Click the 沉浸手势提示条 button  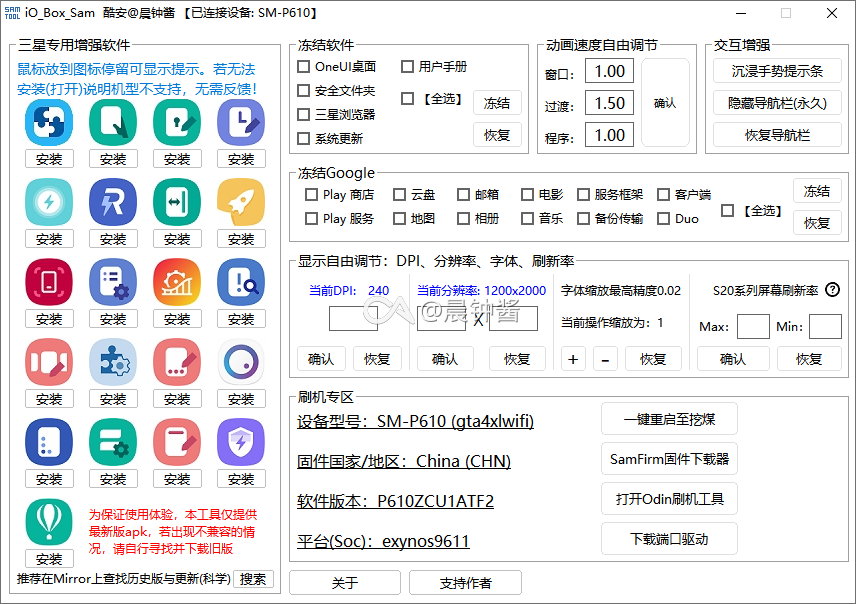coord(777,71)
